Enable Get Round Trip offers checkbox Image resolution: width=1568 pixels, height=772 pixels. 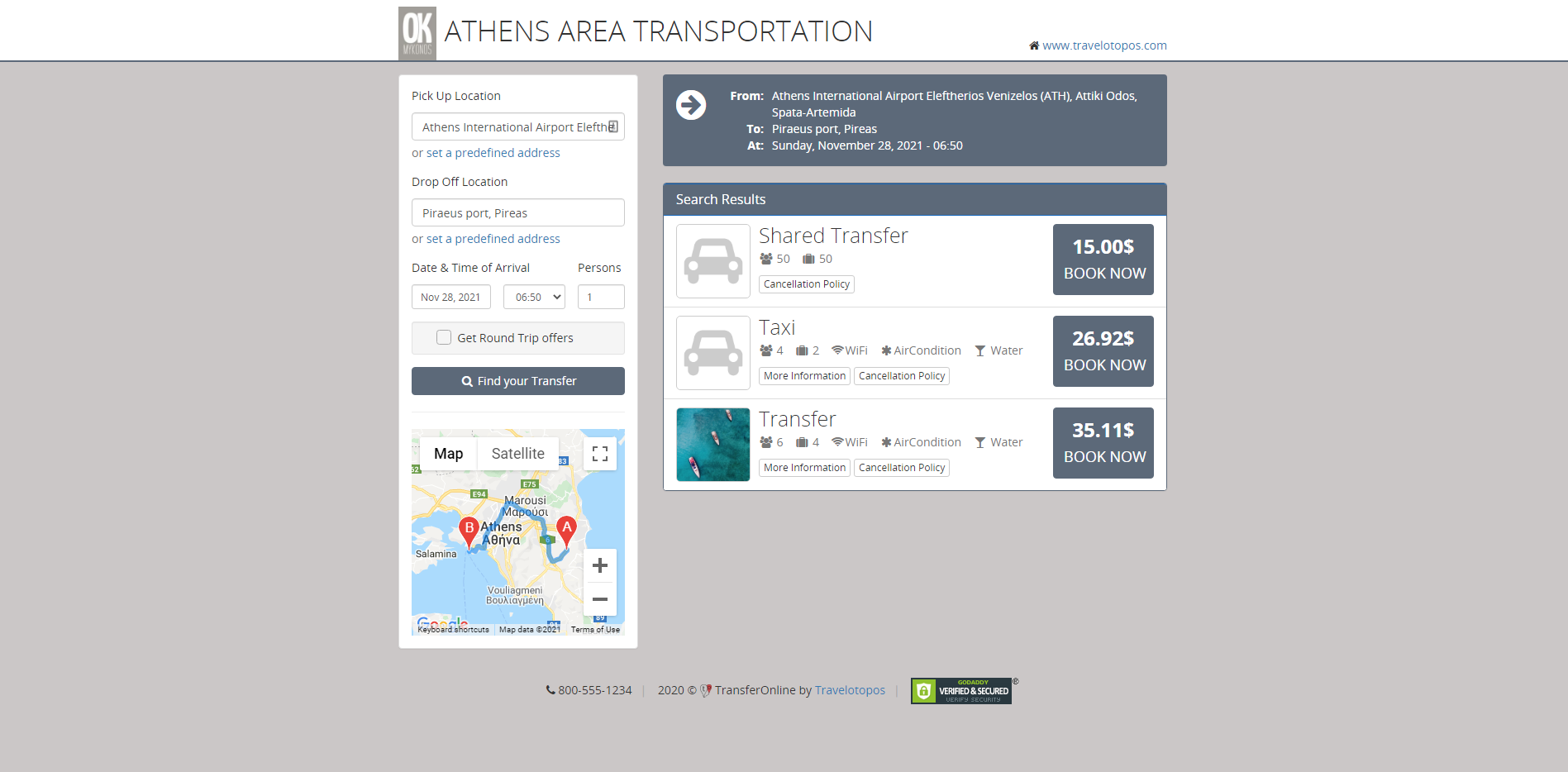444,338
